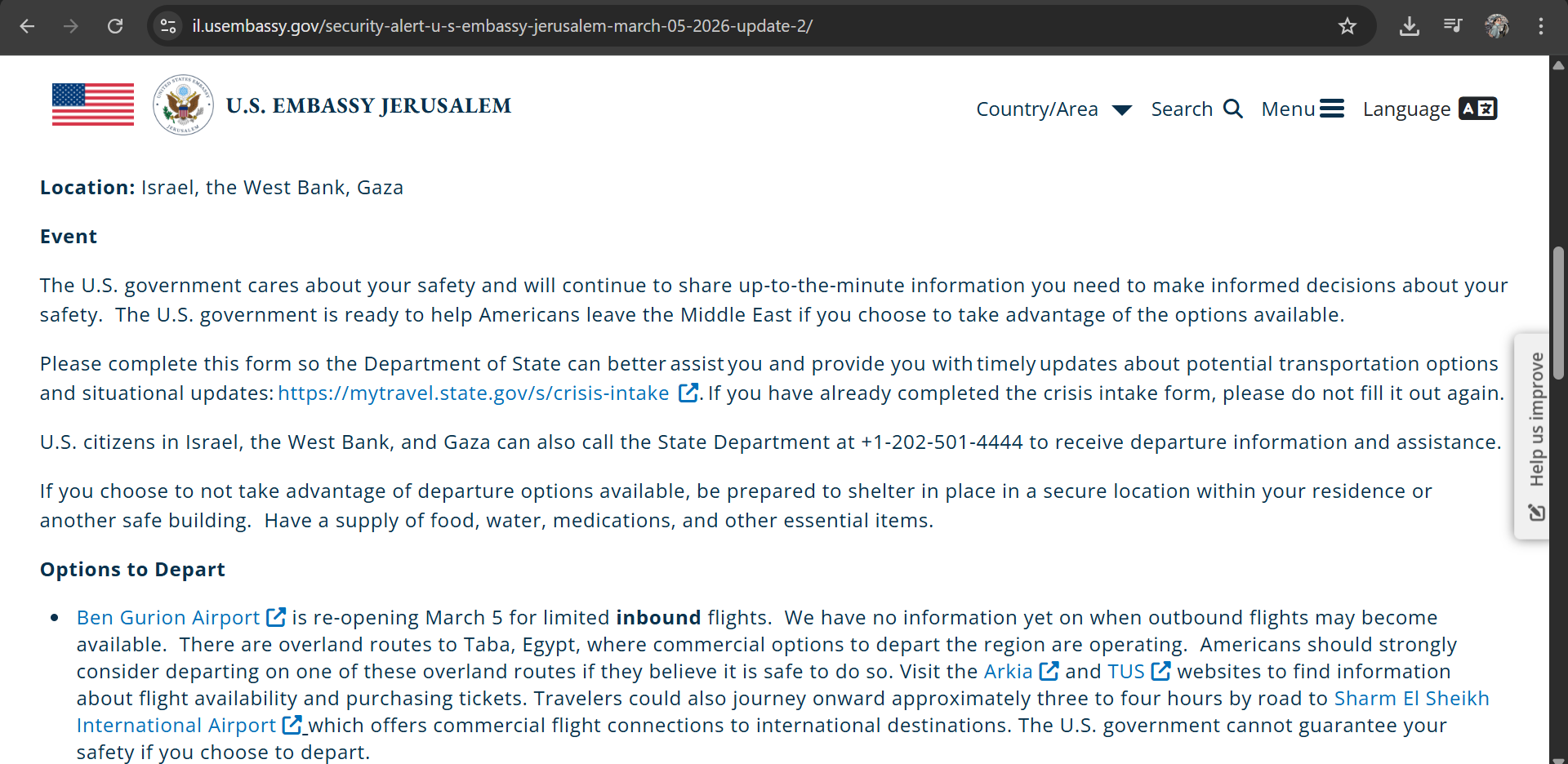The width and height of the screenshot is (1568, 764).
Task: Expand the Country/Area dropdown
Action: pos(1053,109)
